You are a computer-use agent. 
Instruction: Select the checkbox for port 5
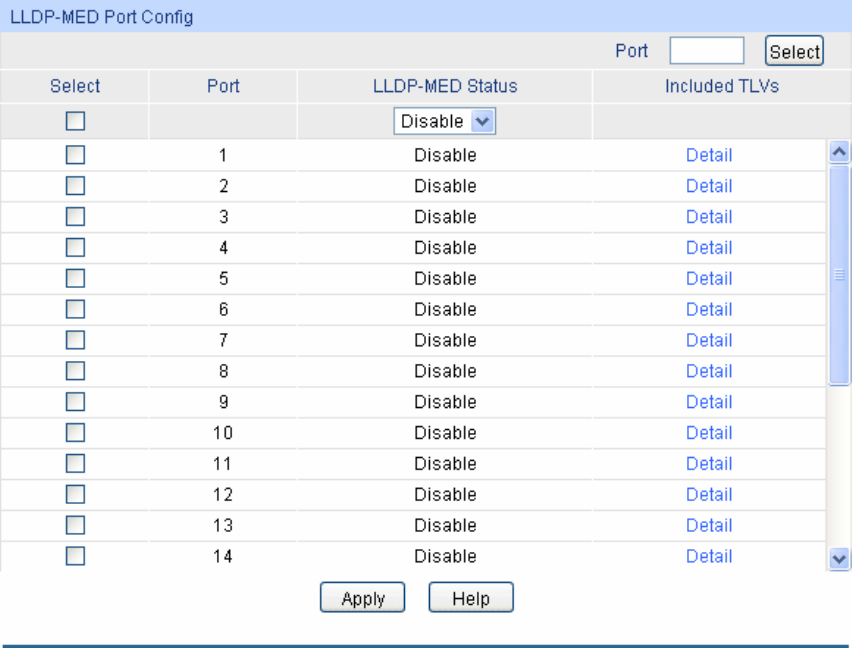click(75, 279)
